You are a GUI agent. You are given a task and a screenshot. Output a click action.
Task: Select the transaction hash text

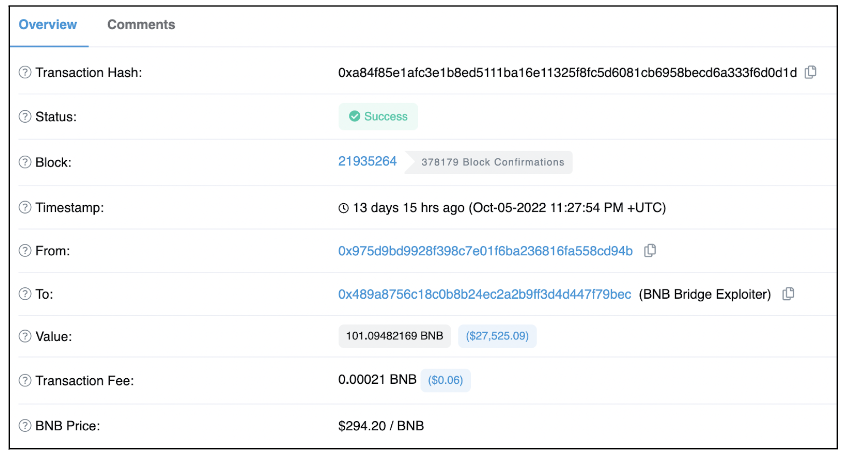point(568,73)
